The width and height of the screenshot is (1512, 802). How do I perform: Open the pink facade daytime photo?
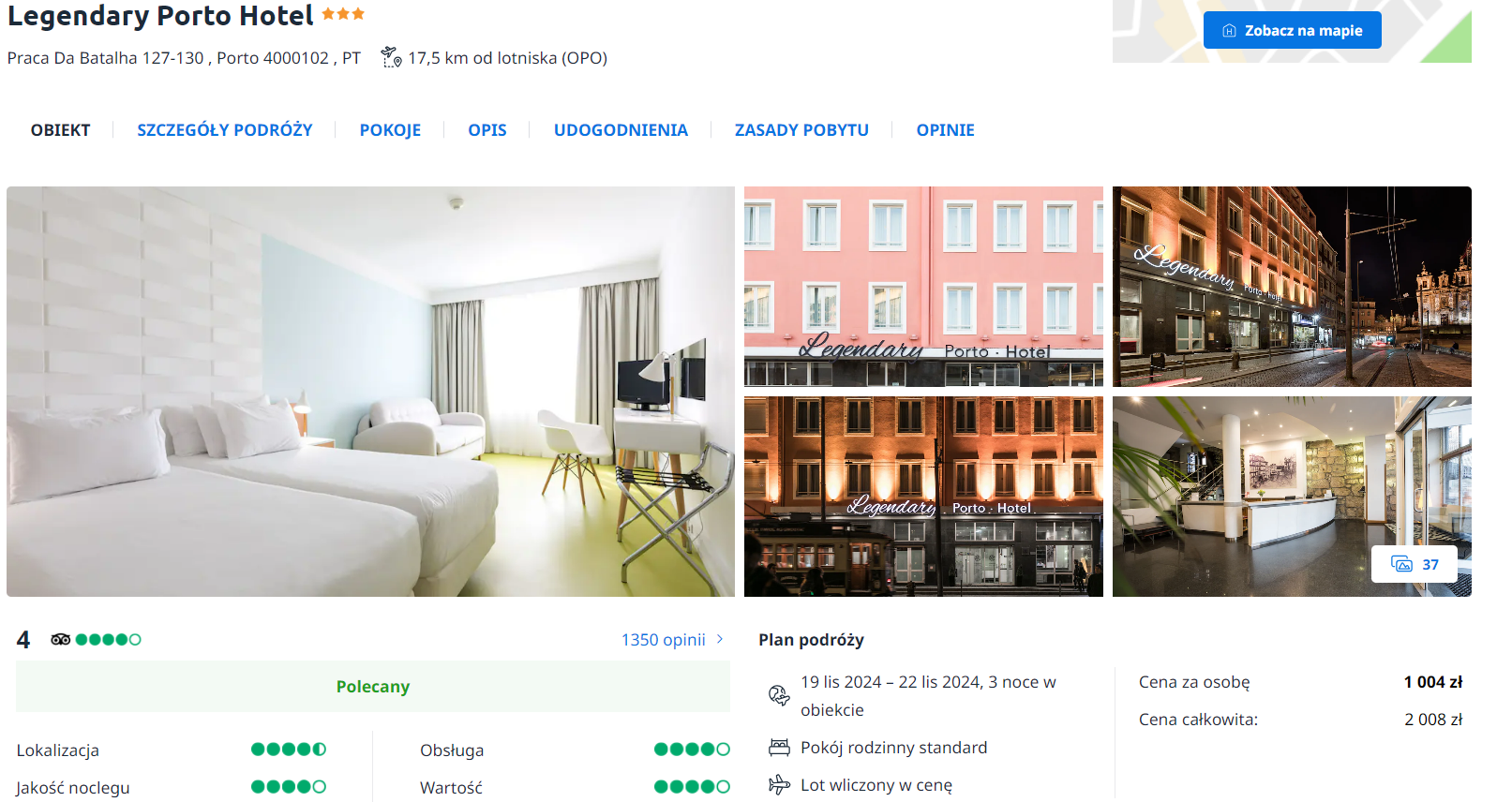coord(923,287)
